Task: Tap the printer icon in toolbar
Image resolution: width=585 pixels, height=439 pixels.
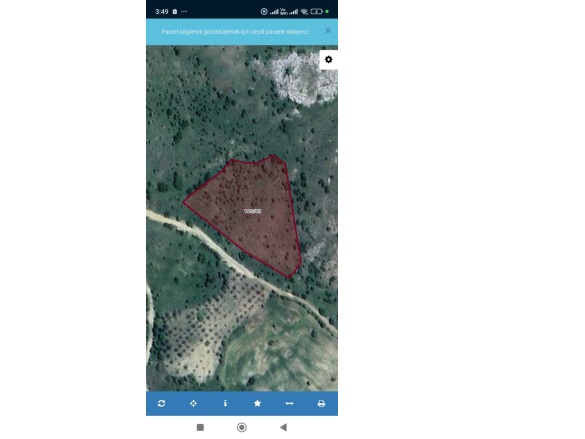Action: click(x=321, y=404)
